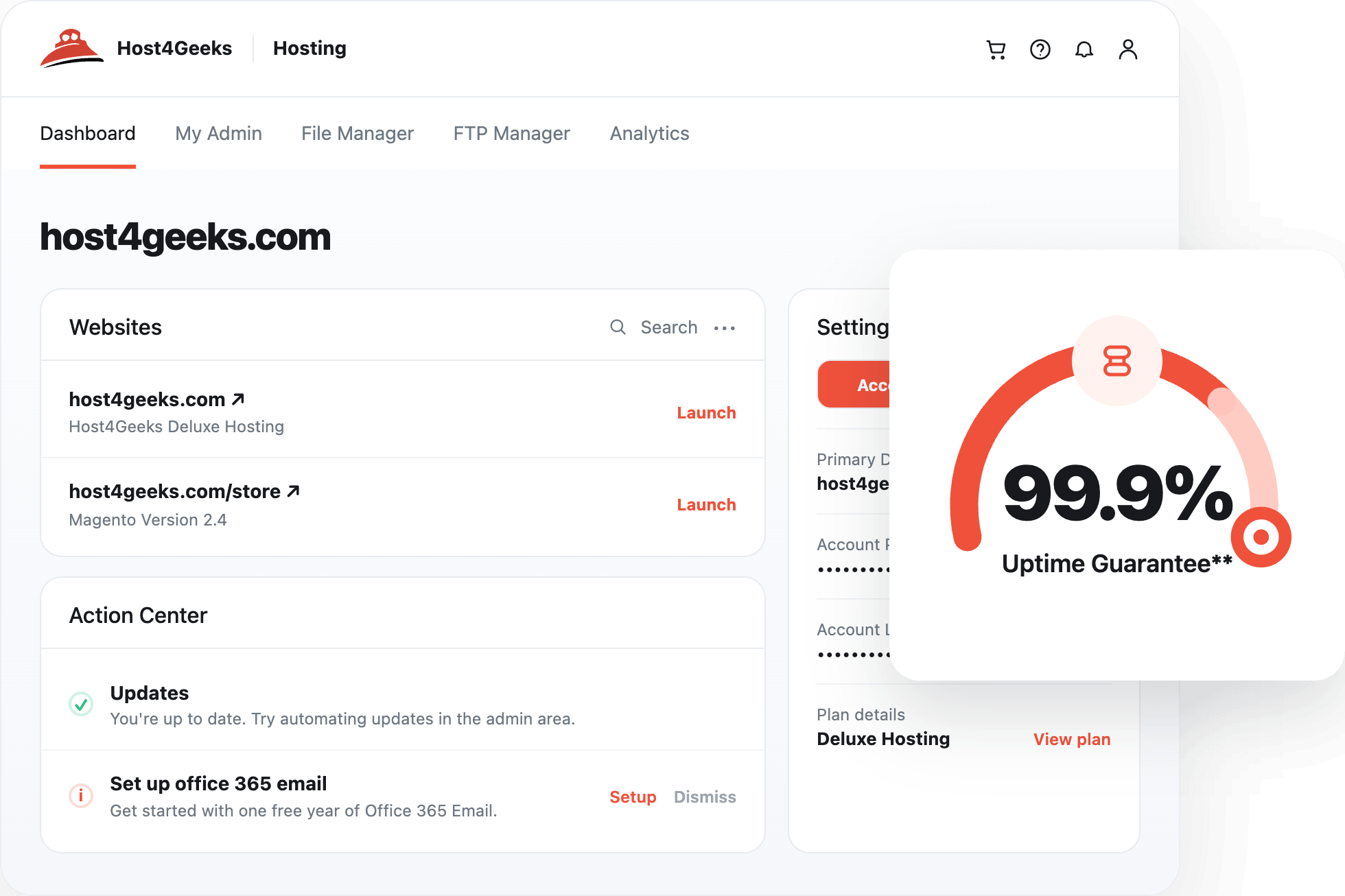Screen dimensions: 1345x896
Task: Click the Deluxe Hosting plan name
Action: pos(883,739)
